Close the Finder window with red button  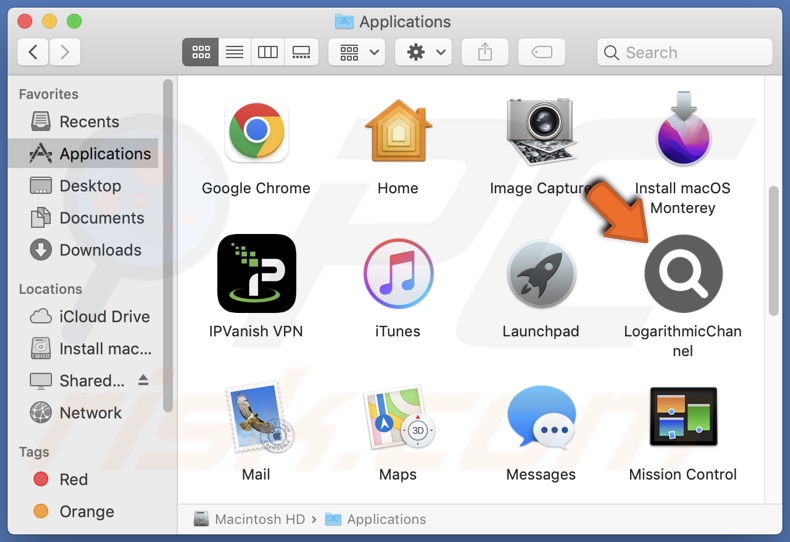coord(25,21)
